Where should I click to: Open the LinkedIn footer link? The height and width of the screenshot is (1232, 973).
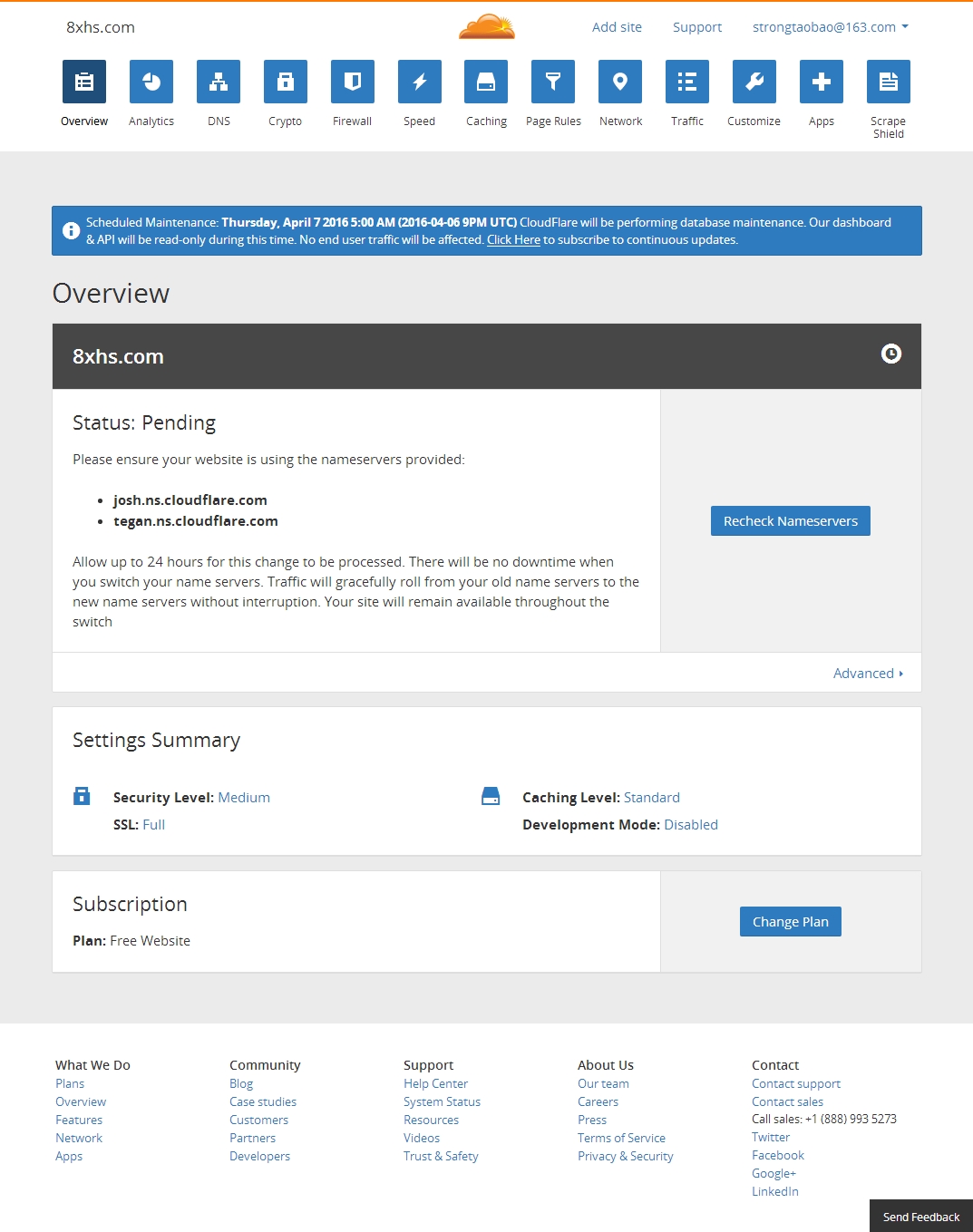pos(775,1192)
